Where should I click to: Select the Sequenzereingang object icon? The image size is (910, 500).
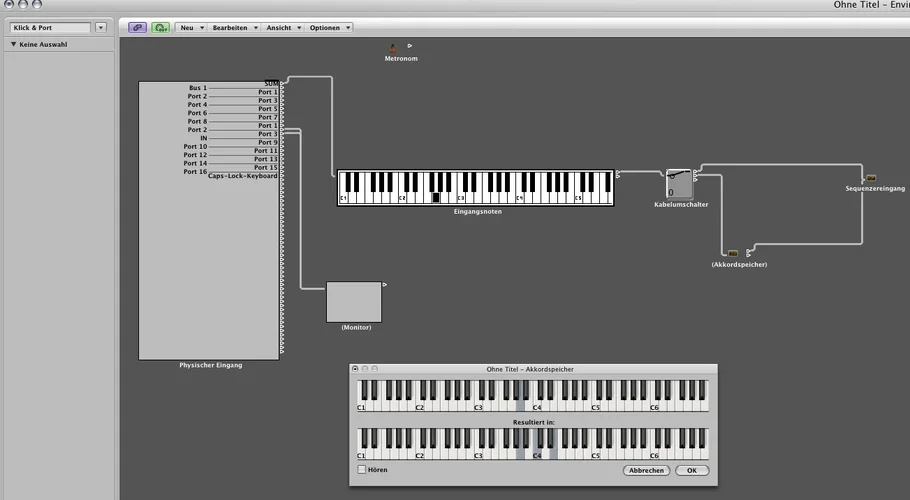coord(871,178)
